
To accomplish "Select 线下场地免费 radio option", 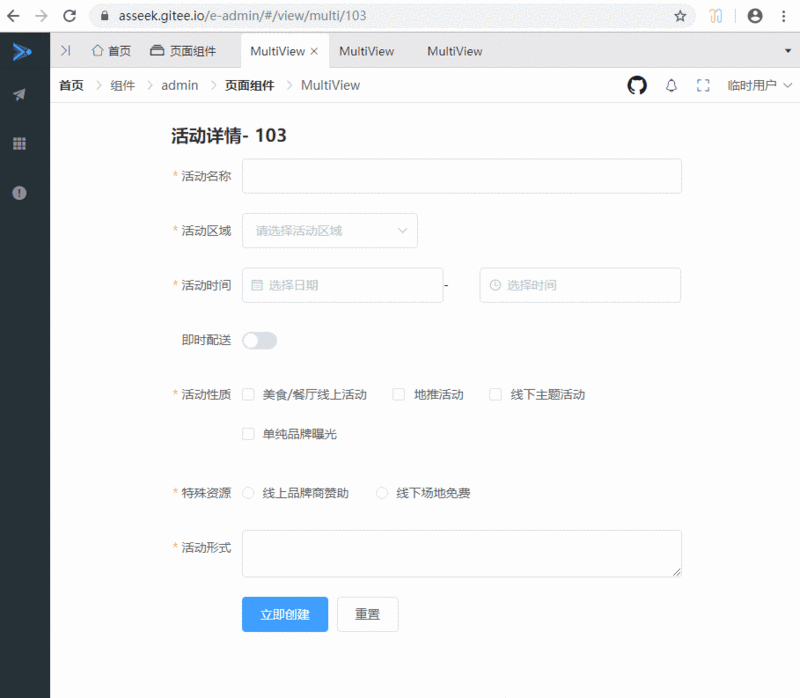I will click(x=382, y=493).
